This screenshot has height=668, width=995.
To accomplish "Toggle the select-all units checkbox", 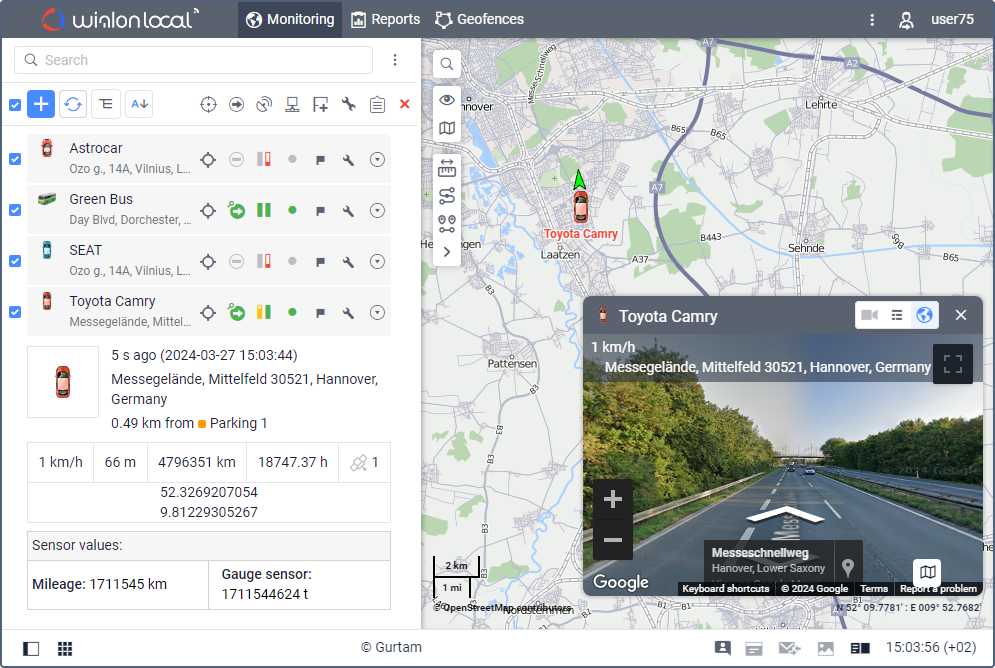I will point(15,105).
